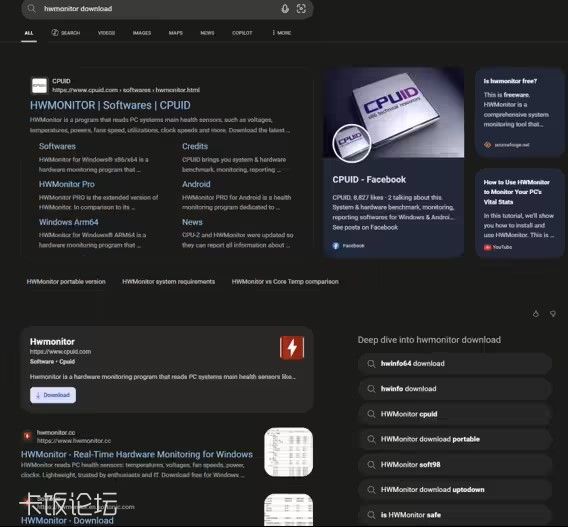568x527 pixels.
Task: Expand the MORE menu
Action: tap(282, 33)
